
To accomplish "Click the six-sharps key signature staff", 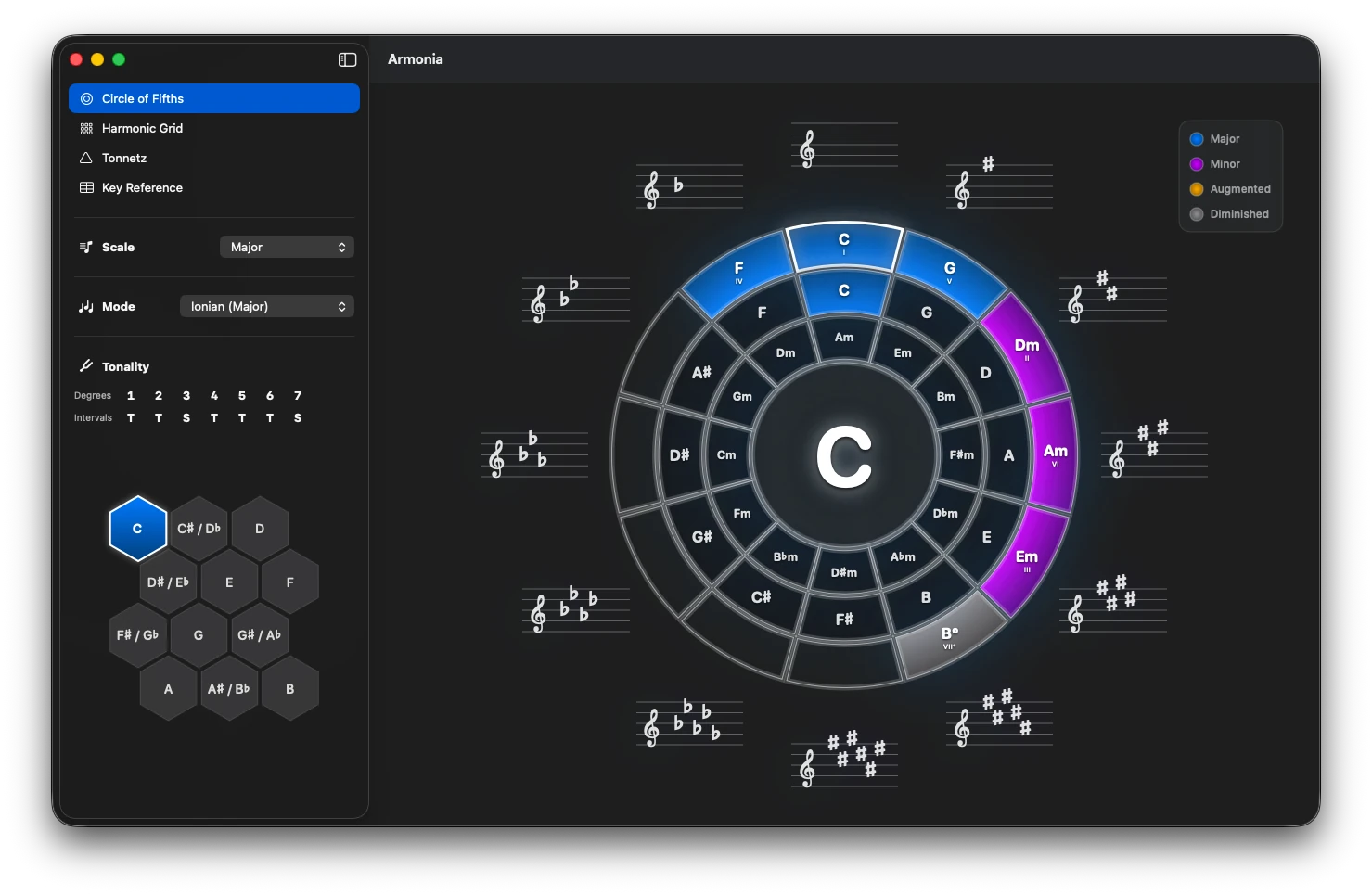I will pyautogui.click(x=844, y=760).
